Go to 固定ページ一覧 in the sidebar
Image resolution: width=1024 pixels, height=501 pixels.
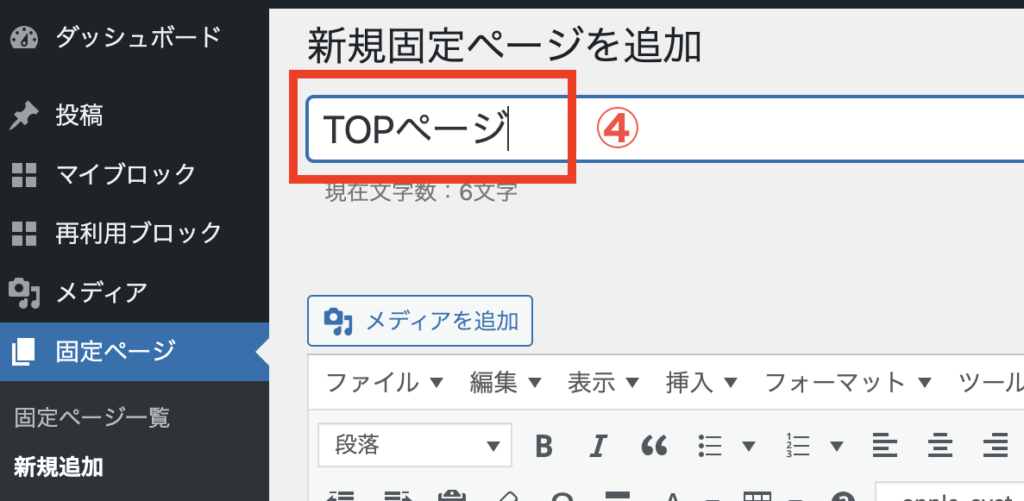(92, 418)
